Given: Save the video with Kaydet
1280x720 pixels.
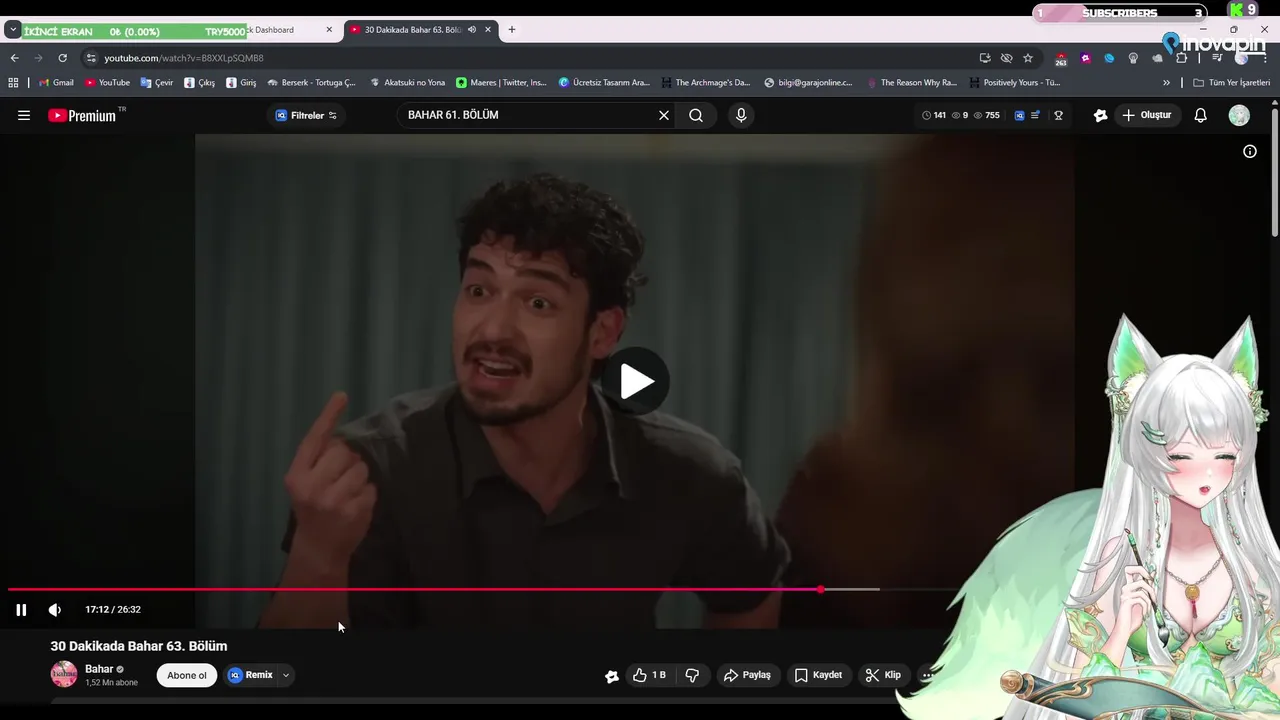Looking at the screenshot, I should (x=818, y=675).
